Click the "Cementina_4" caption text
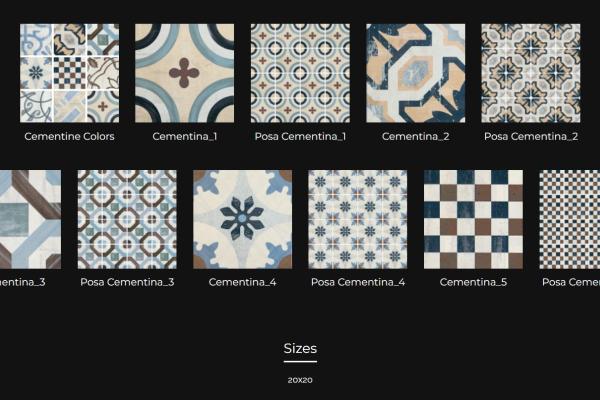This screenshot has height=400, width=600. pos(243,282)
